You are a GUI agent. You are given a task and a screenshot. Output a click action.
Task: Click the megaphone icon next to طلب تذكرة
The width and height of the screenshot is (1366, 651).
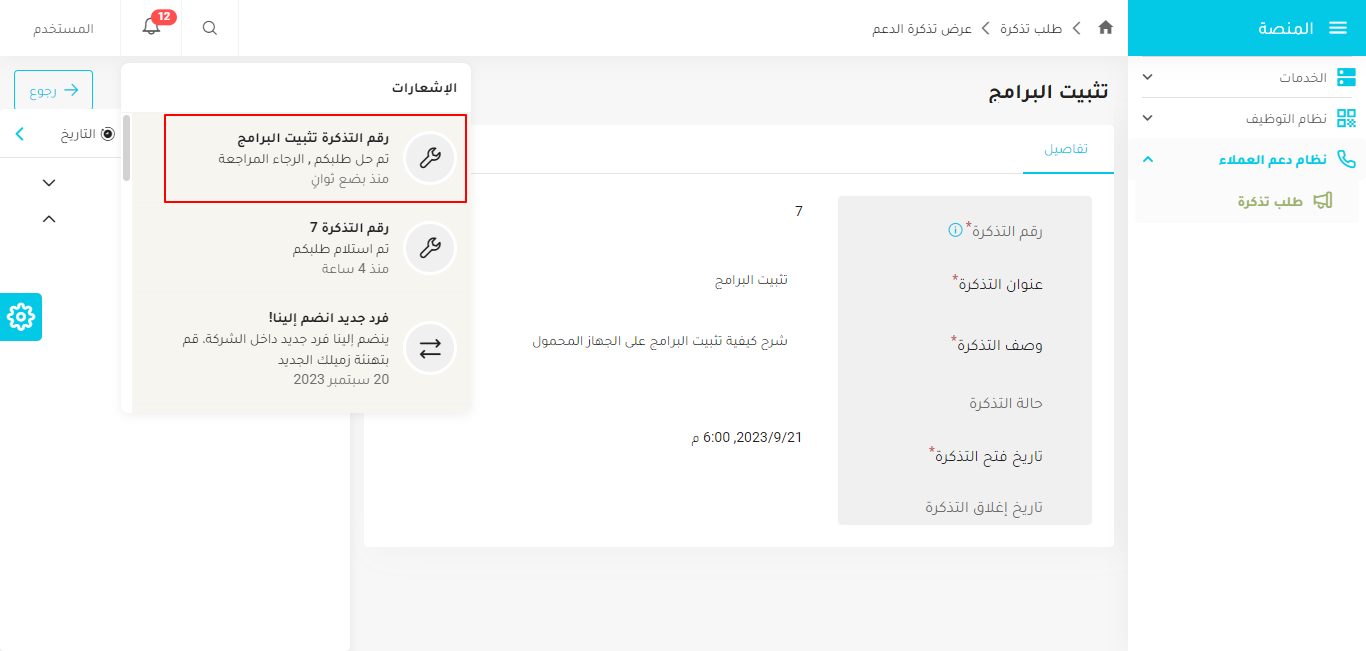(1320, 200)
